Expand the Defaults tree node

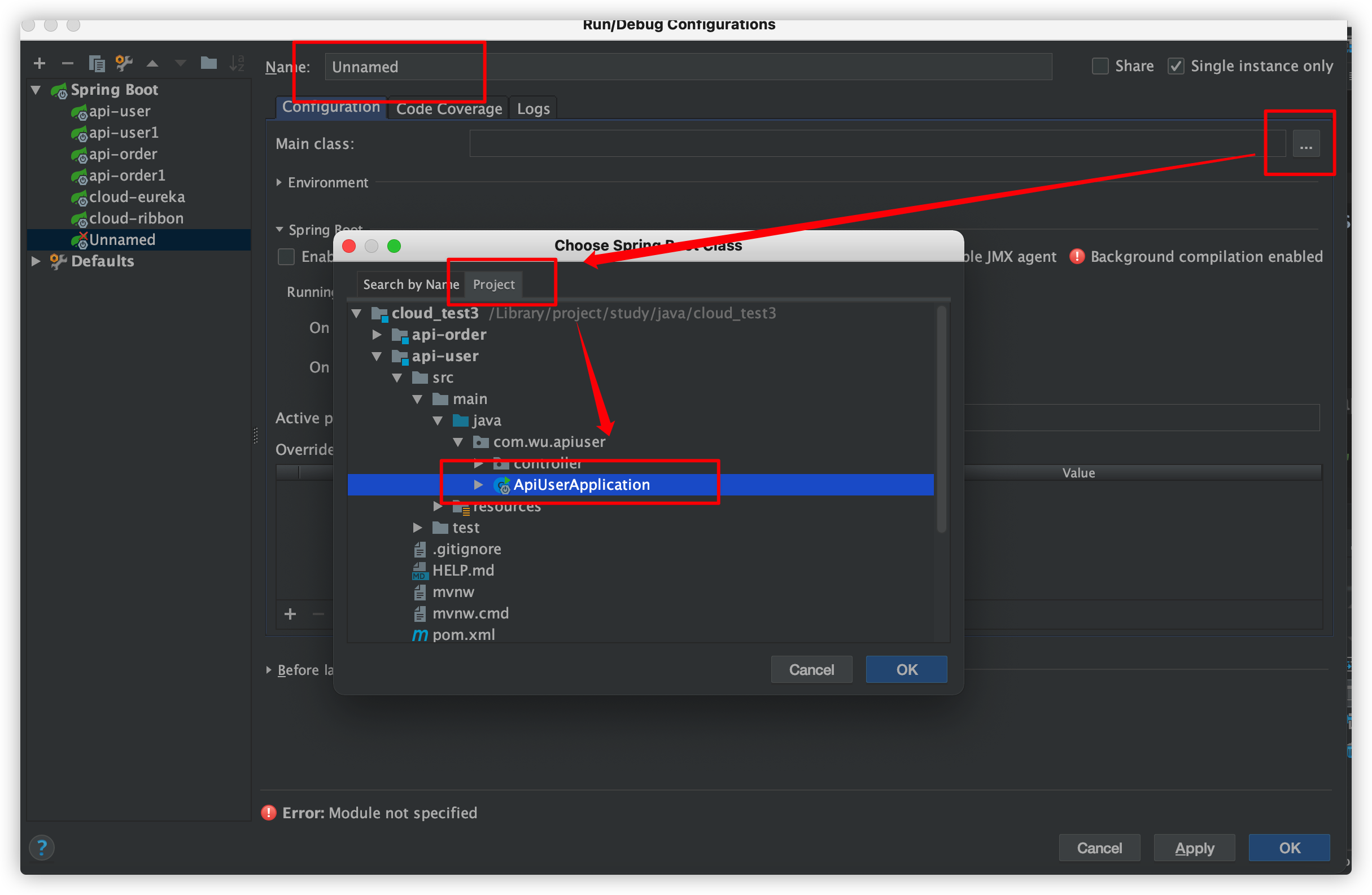point(36,261)
